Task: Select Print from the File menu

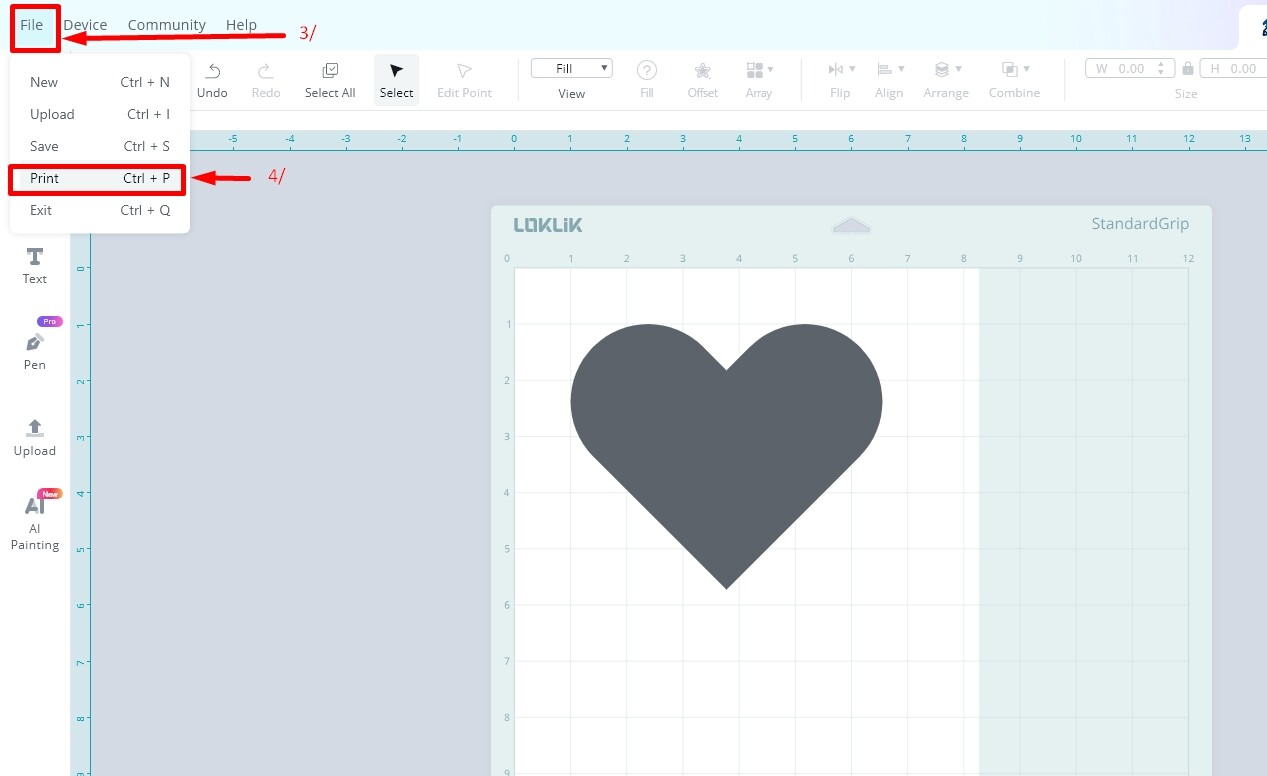Action: pyautogui.click(x=100, y=178)
